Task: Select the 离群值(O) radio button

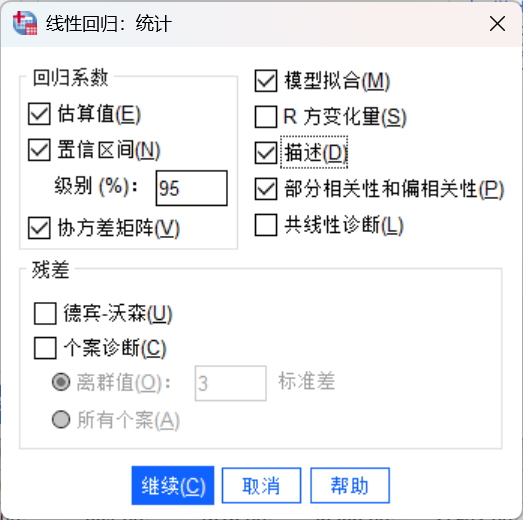Action: click(61, 382)
